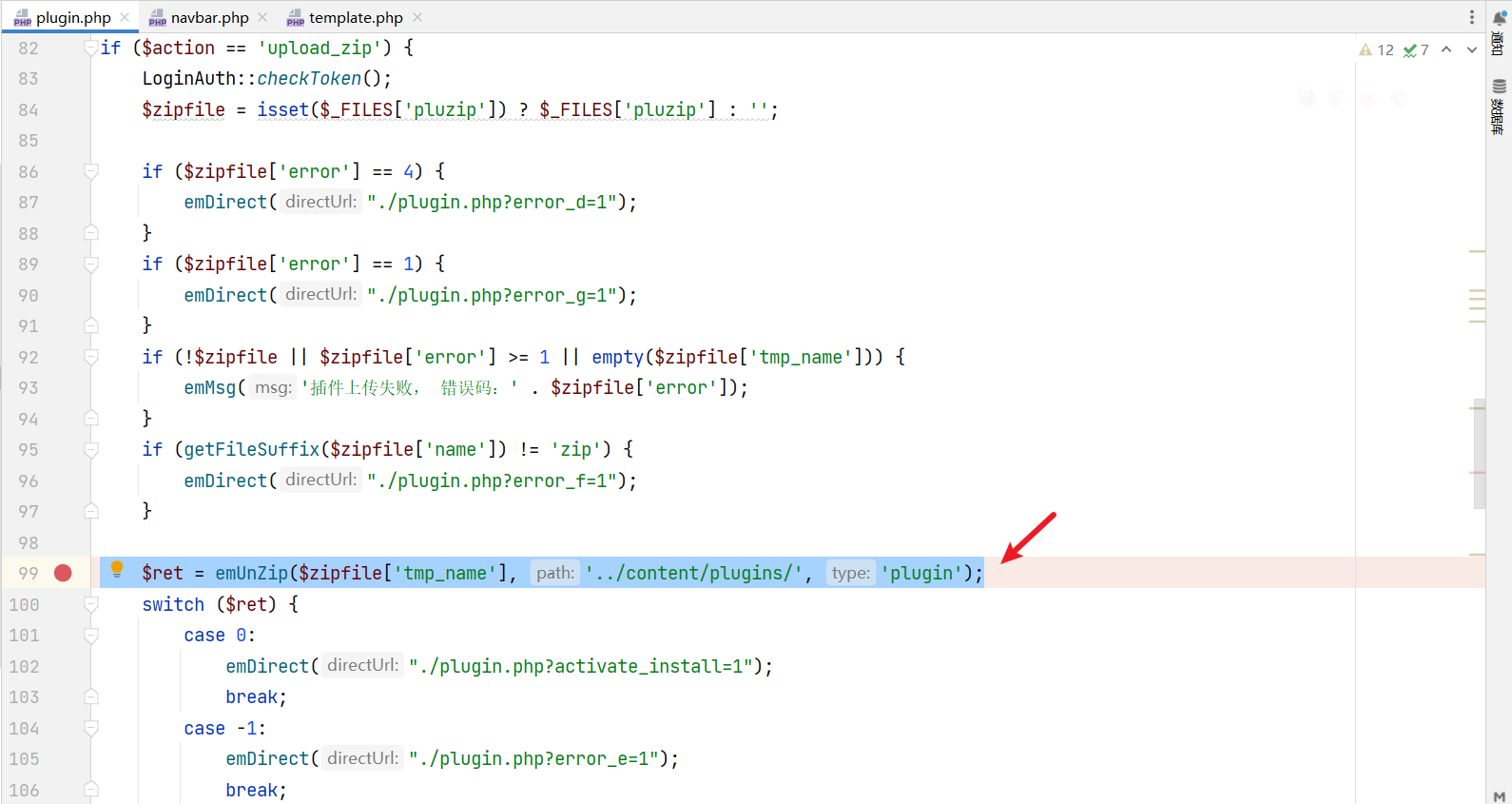Close the template.php tab
Viewport: 1512px width, 804px height.
tap(417, 17)
